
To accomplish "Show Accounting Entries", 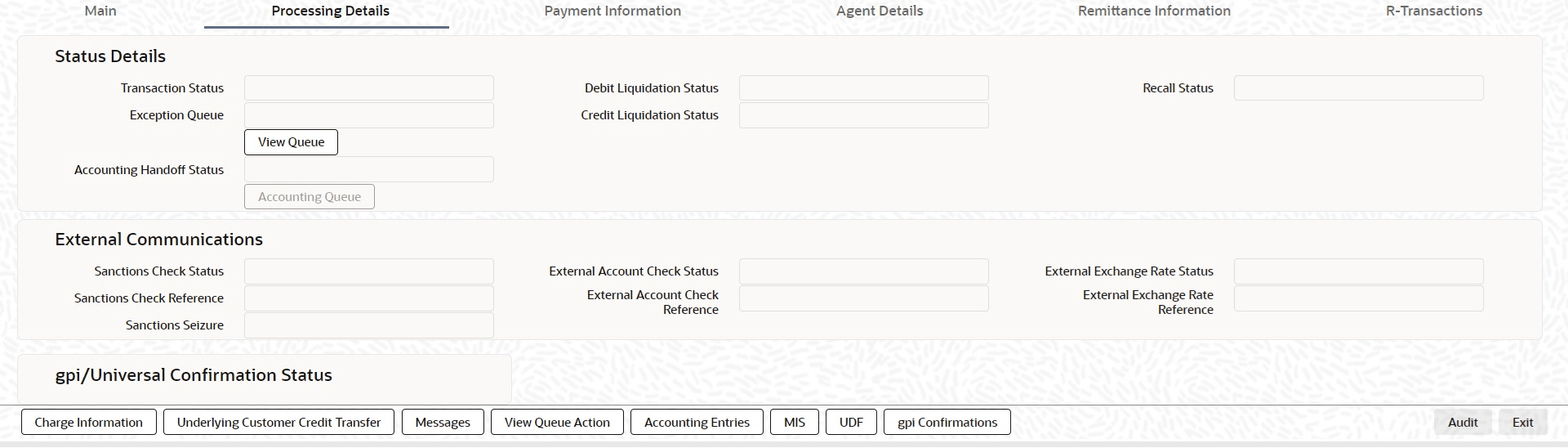I will pyautogui.click(x=697, y=423).
